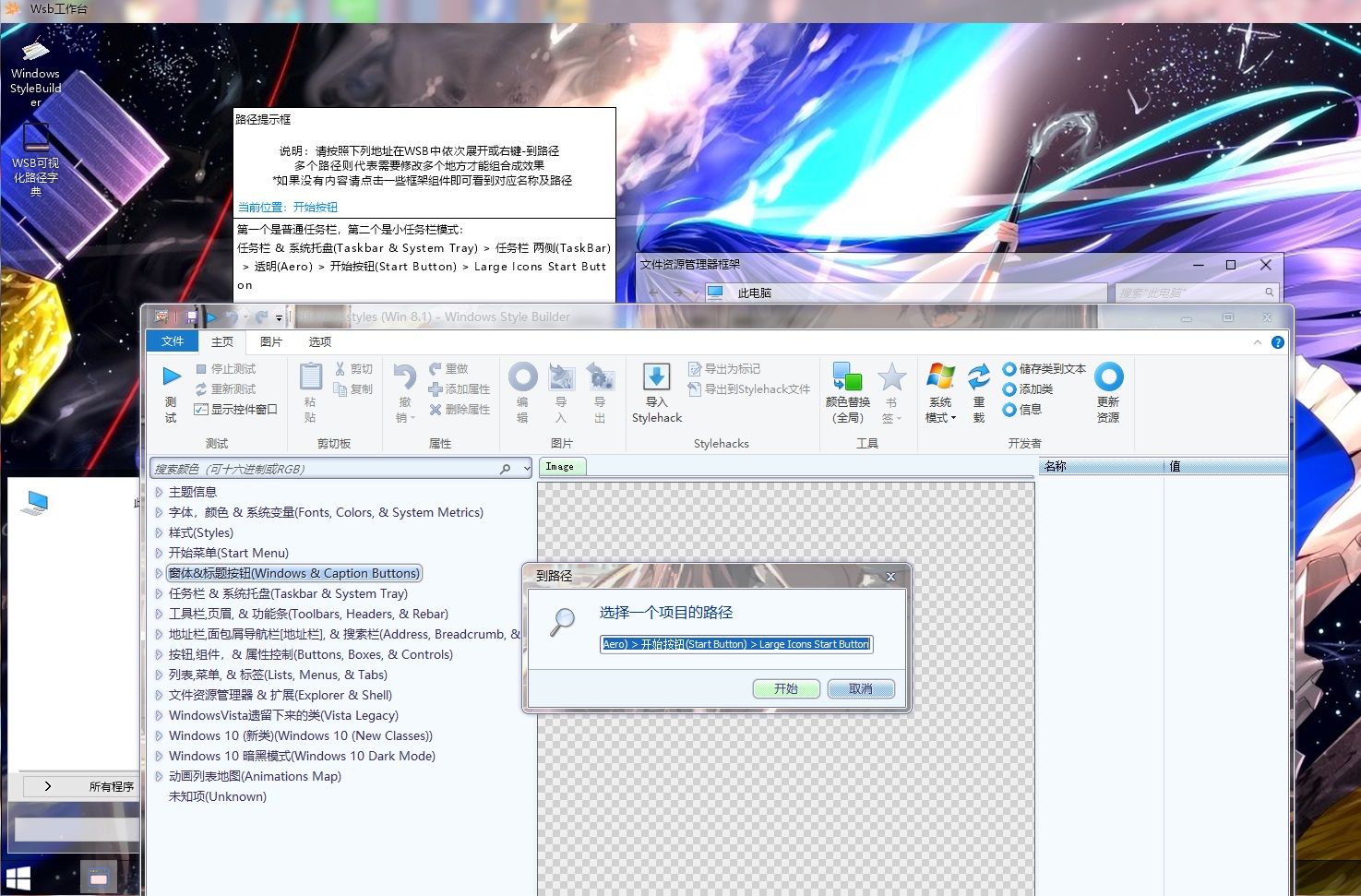Viewport: 1361px width, 896px height.
Task: Expand the 主题信息 tree node
Action: [x=159, y=493]
